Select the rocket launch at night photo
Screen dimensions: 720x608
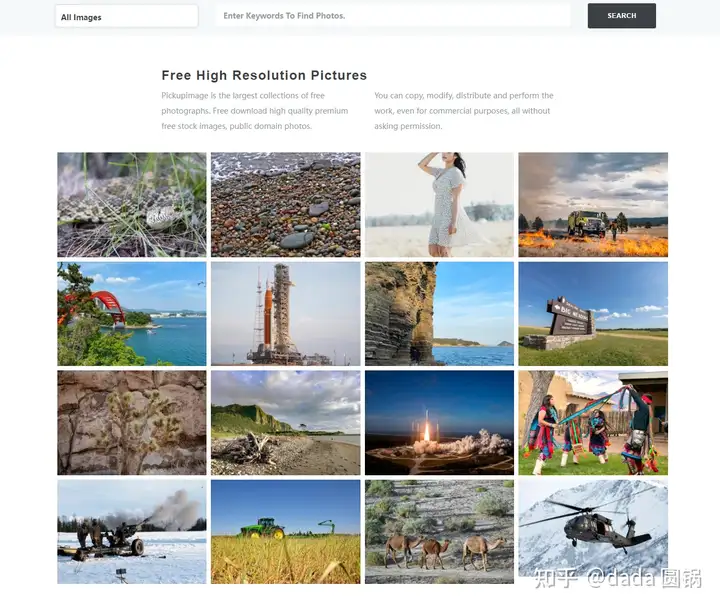[439, 423]
